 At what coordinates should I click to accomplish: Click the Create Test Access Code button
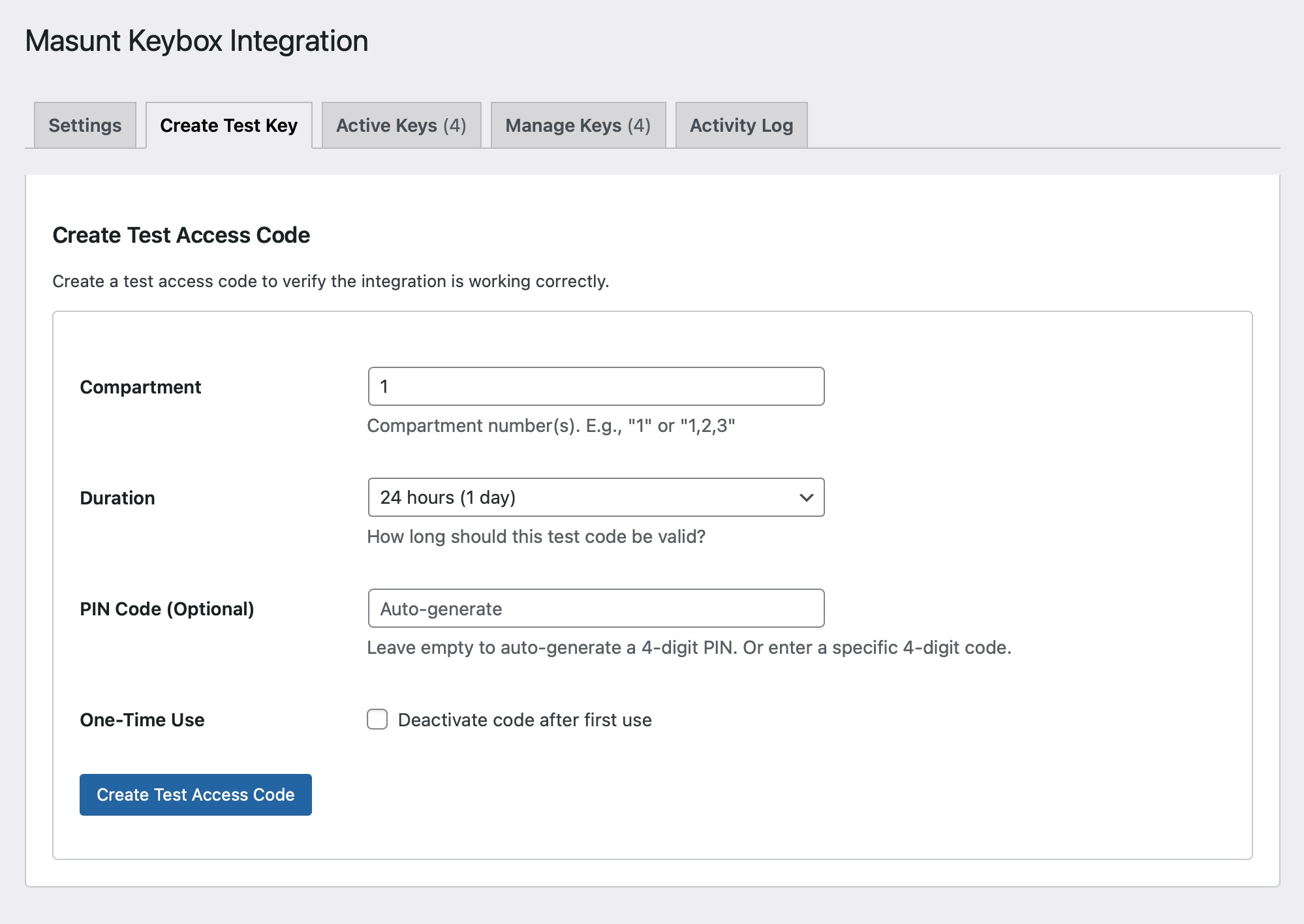click(x=195, y=794)
